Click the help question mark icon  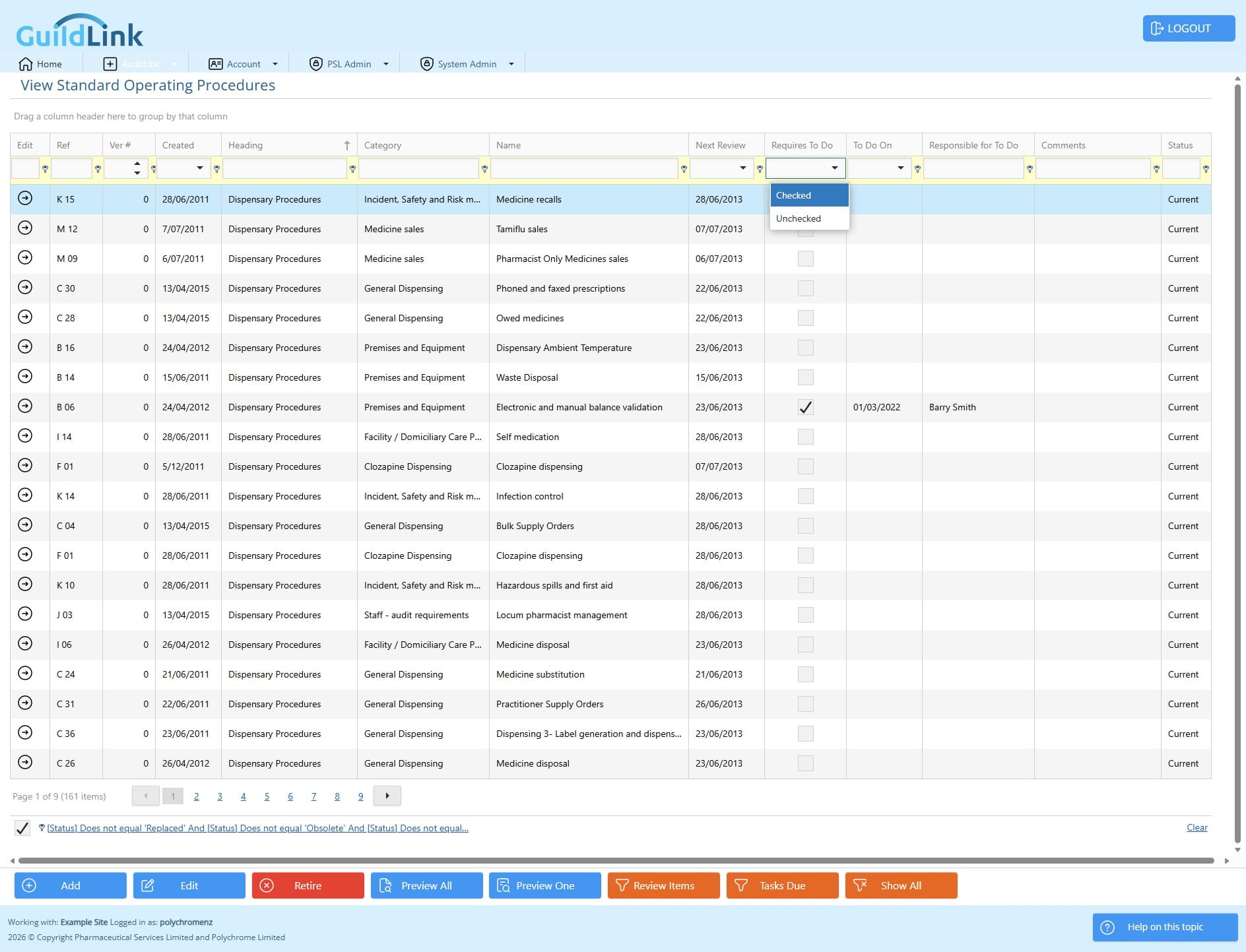tap(1108, 927)
